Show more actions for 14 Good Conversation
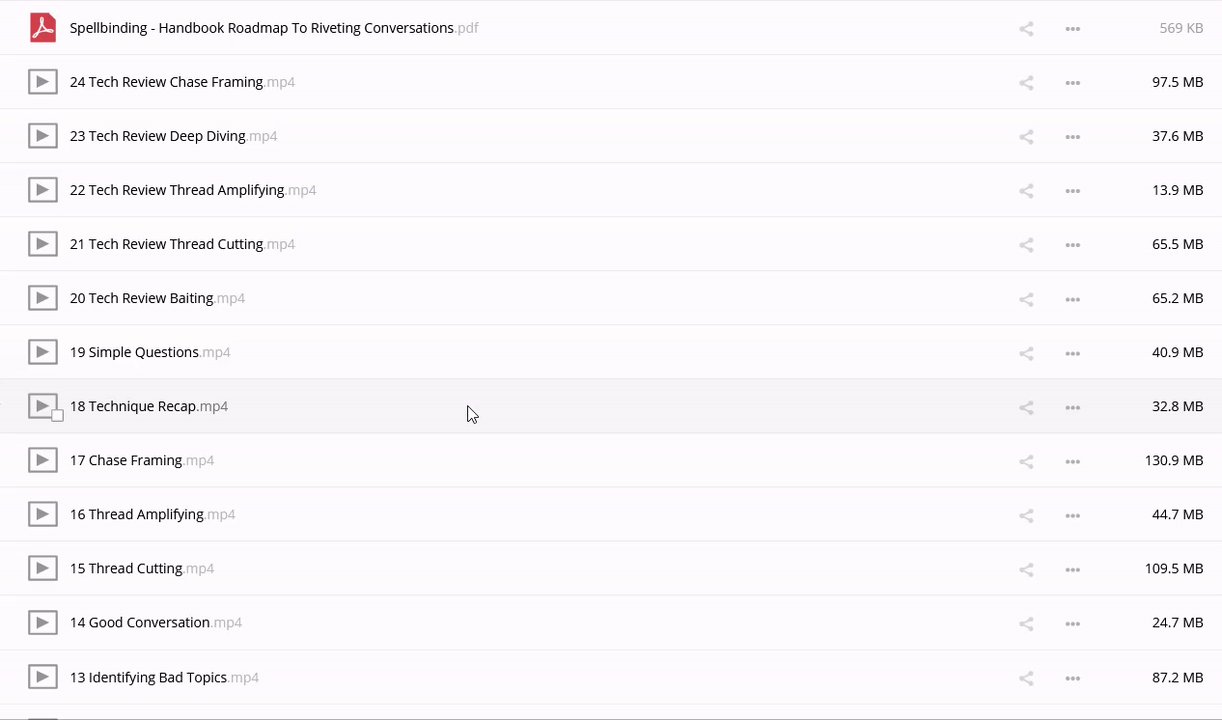This screenshot has height=720, width=1222. click(x=1073, y=623)
